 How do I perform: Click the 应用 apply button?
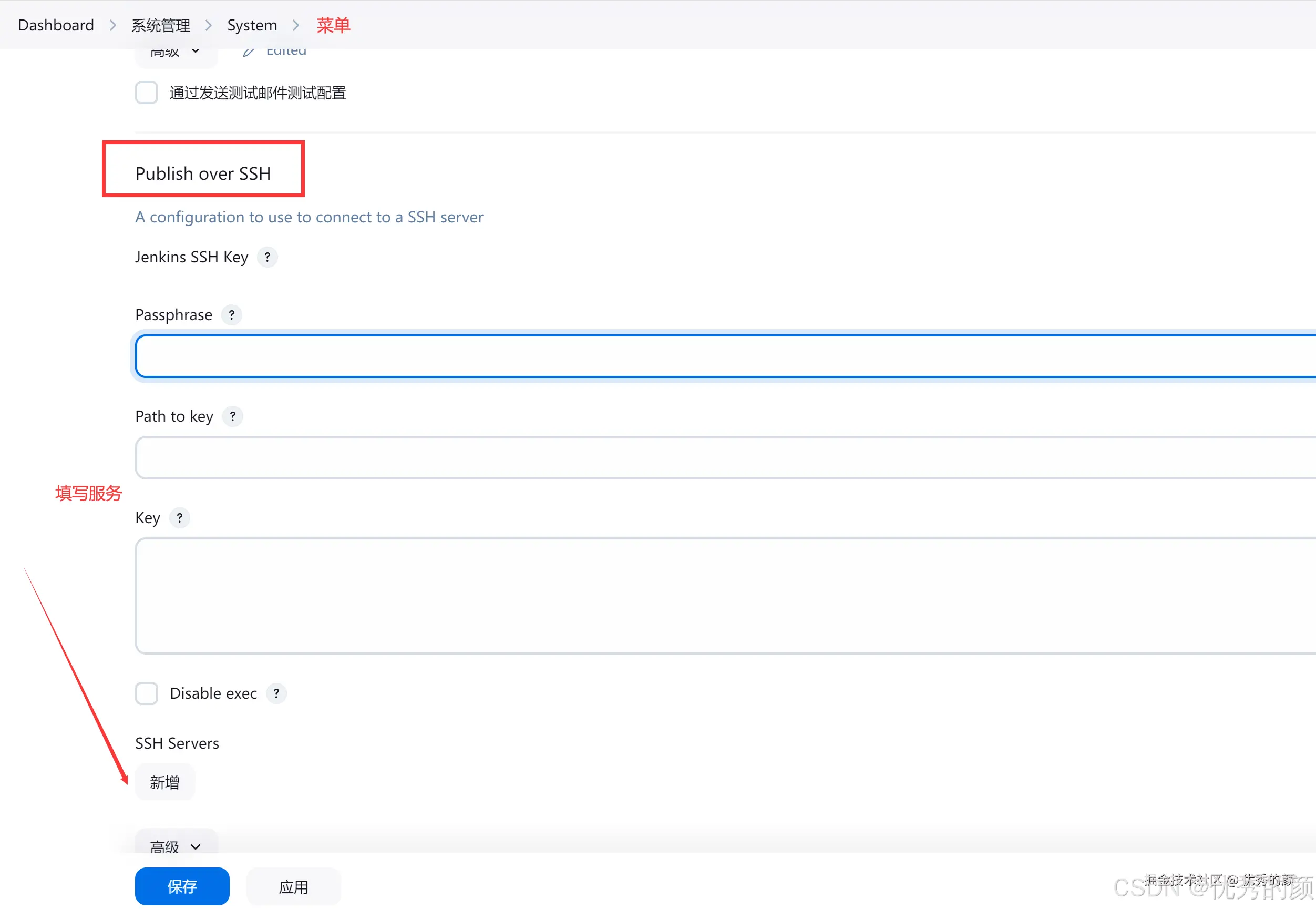point(293,886)
